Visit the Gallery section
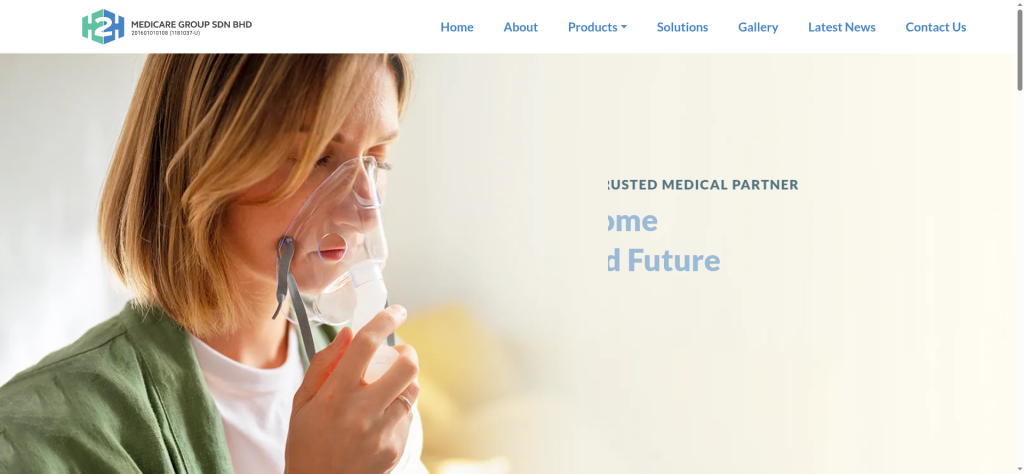Viewport: 1024px width, 474px height. tap(758, 27)
